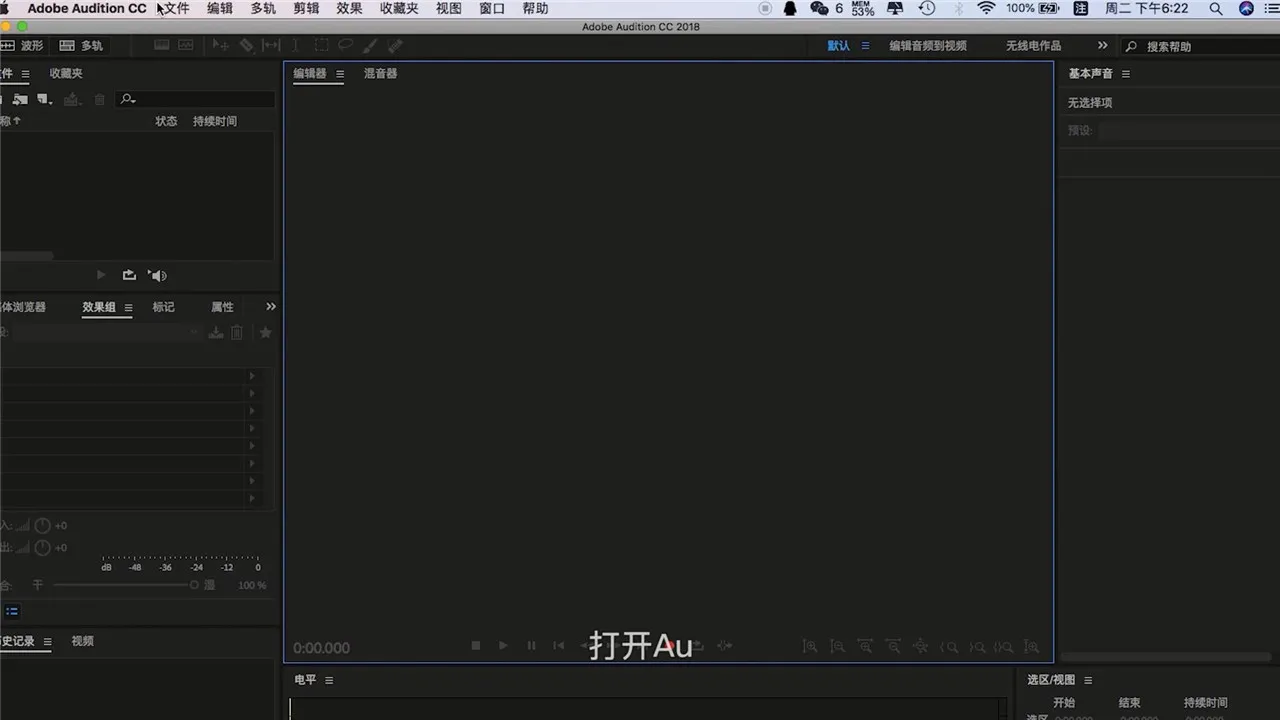The image size is (1280, 720).
Task: Open the effects rack presets dropdown
Action: pos(107,333)
